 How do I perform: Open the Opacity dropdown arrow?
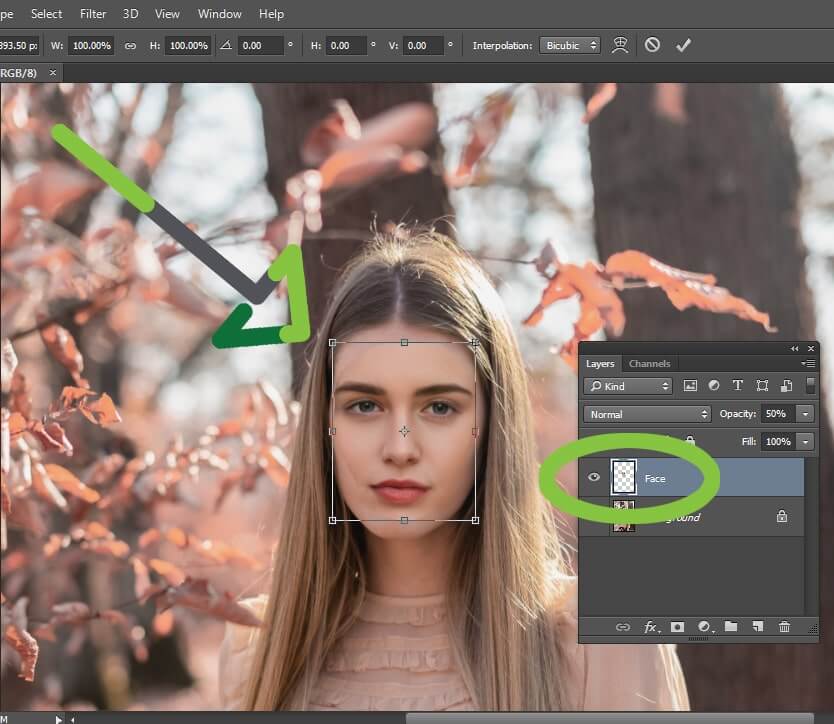(x=805, y=412)
